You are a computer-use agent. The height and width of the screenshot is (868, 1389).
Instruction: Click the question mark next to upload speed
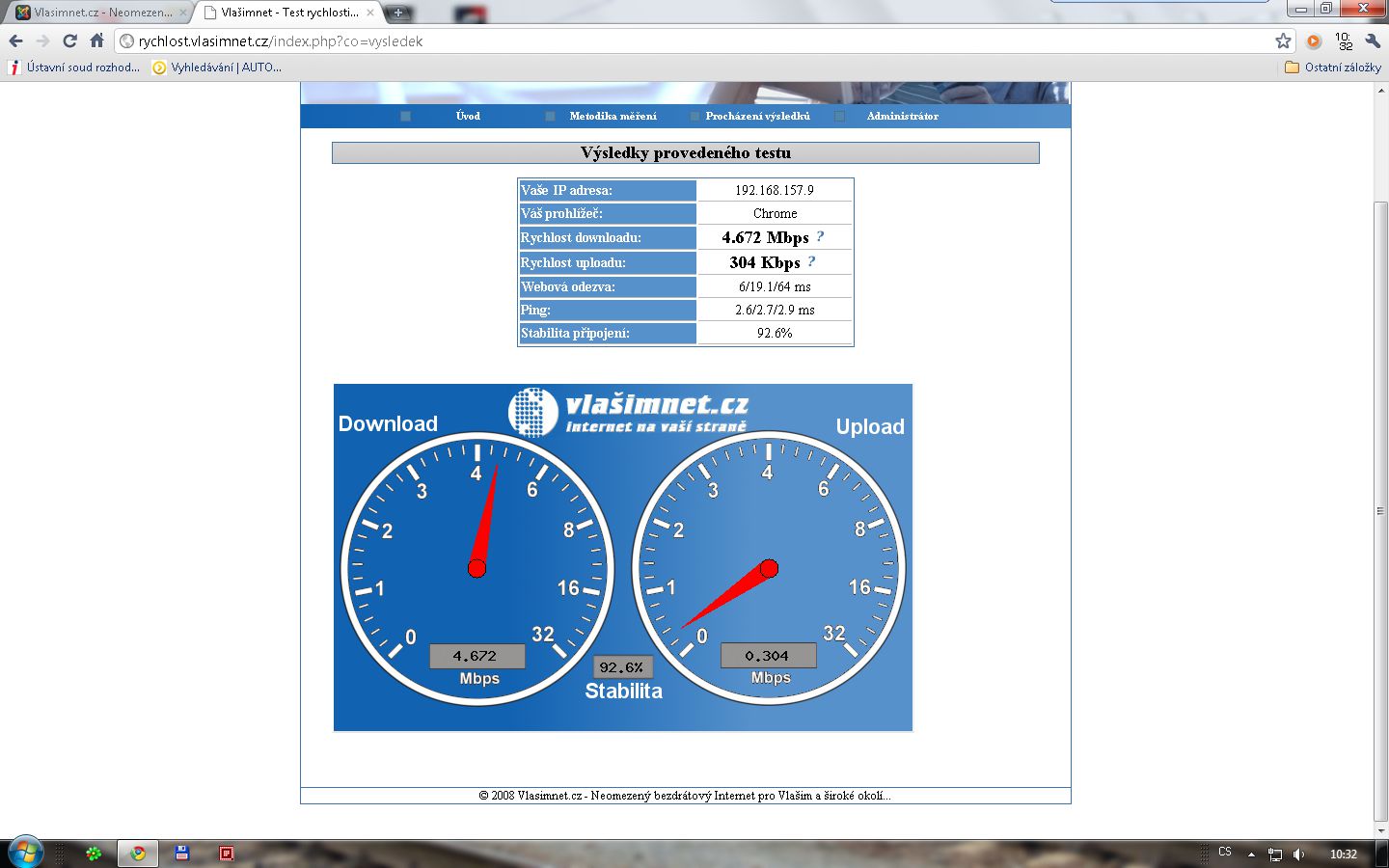click(x=811, y=261)
